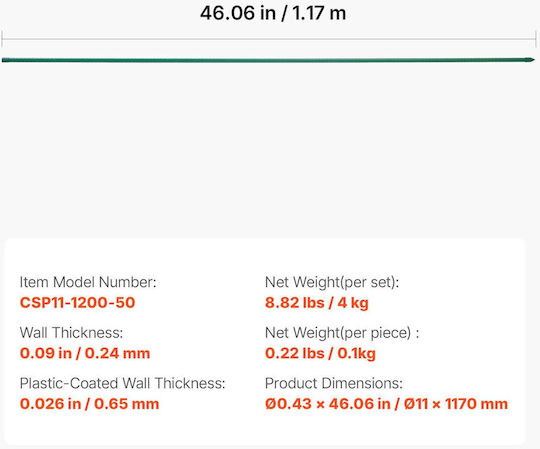Select the Net Weight(per set) label
Screen dimensions: 540x449
coord(332,282)
